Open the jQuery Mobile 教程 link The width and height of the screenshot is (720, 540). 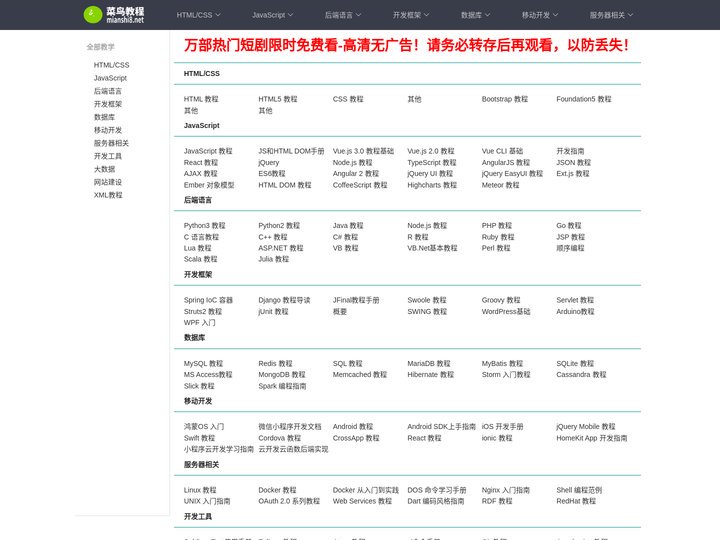585,427
